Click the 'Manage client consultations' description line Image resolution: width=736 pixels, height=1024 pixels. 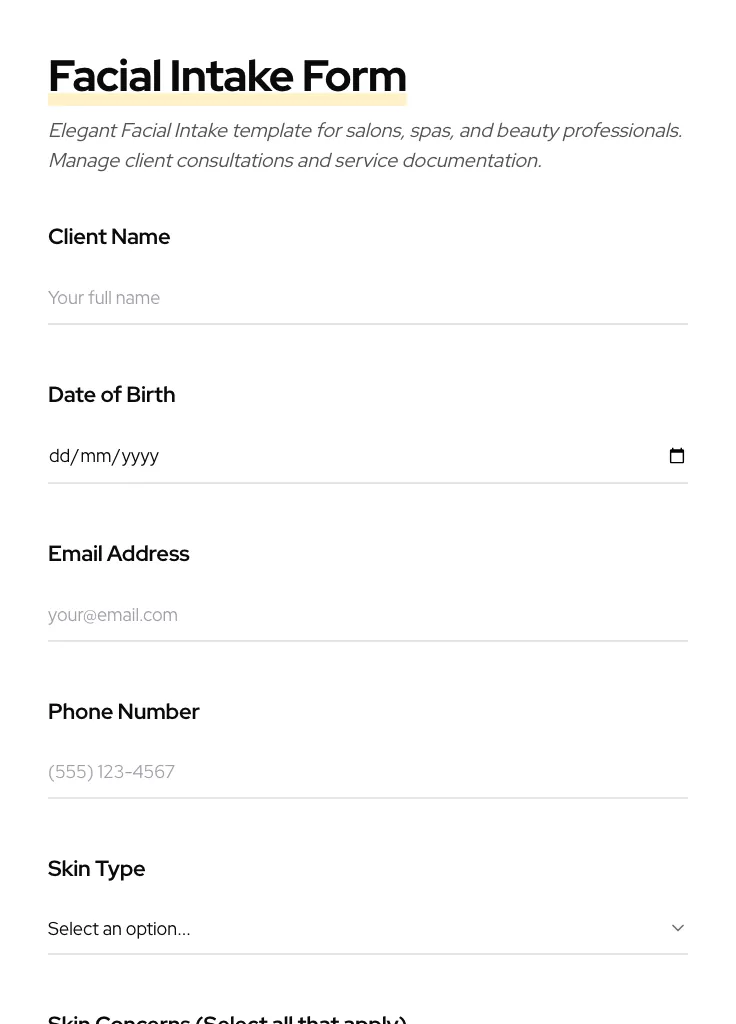[294, 161]
